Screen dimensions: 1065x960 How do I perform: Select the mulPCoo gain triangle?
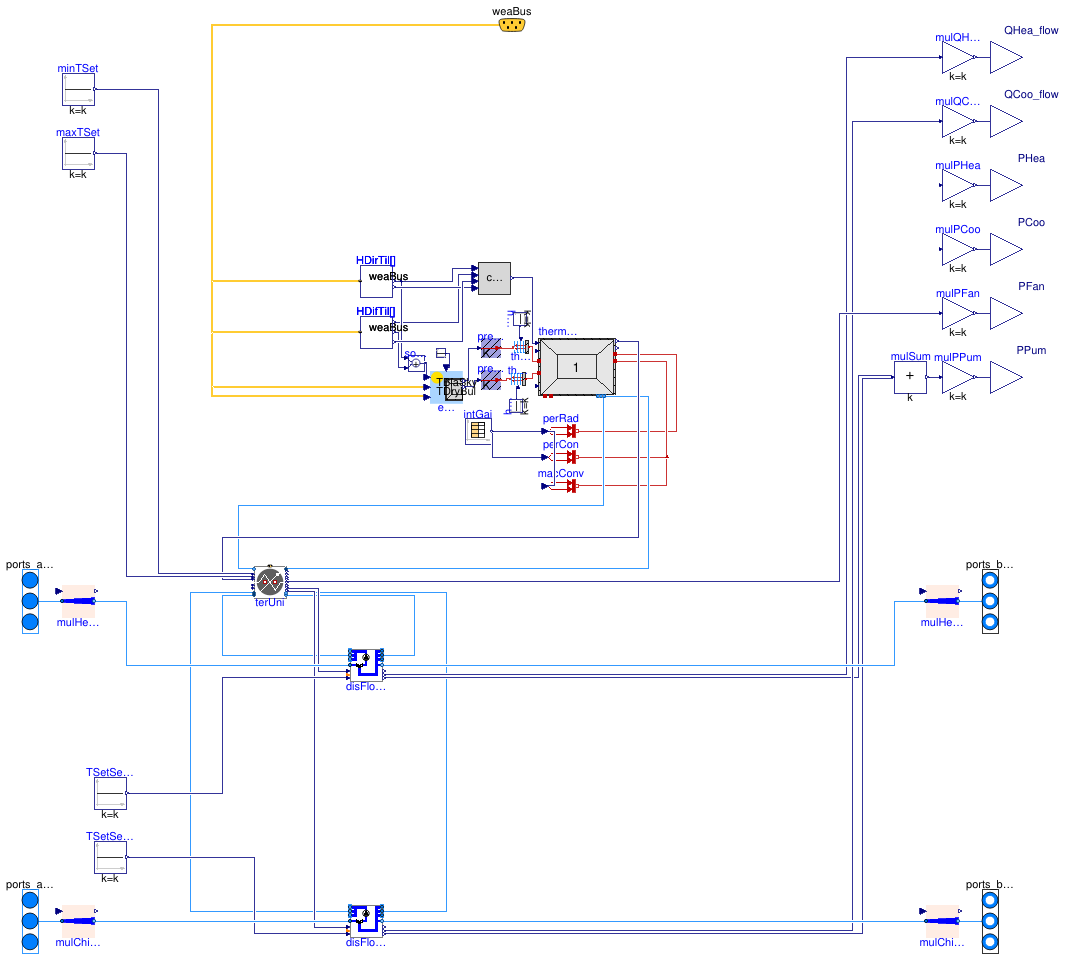click(x=958, y=249)
